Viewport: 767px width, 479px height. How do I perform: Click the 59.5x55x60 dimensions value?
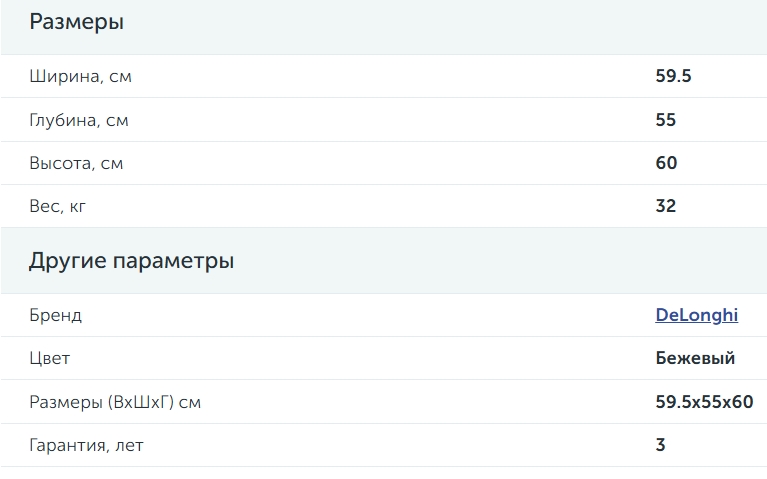[x=704, y=402]
